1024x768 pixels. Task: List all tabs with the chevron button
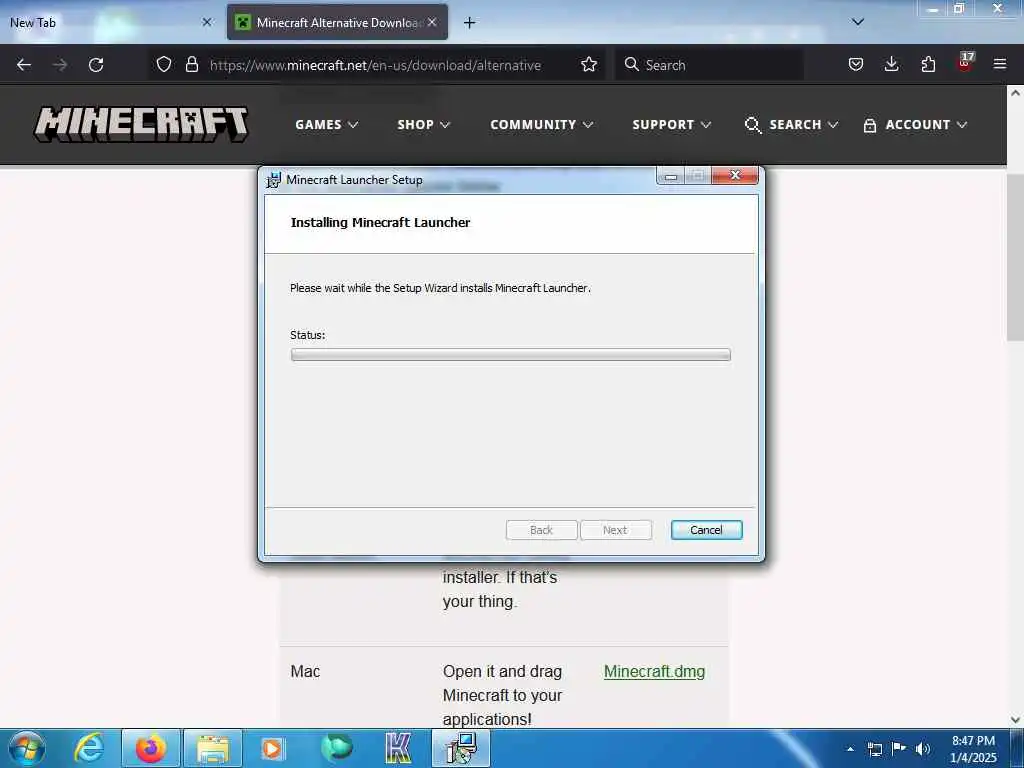click(x=858, y=22)
